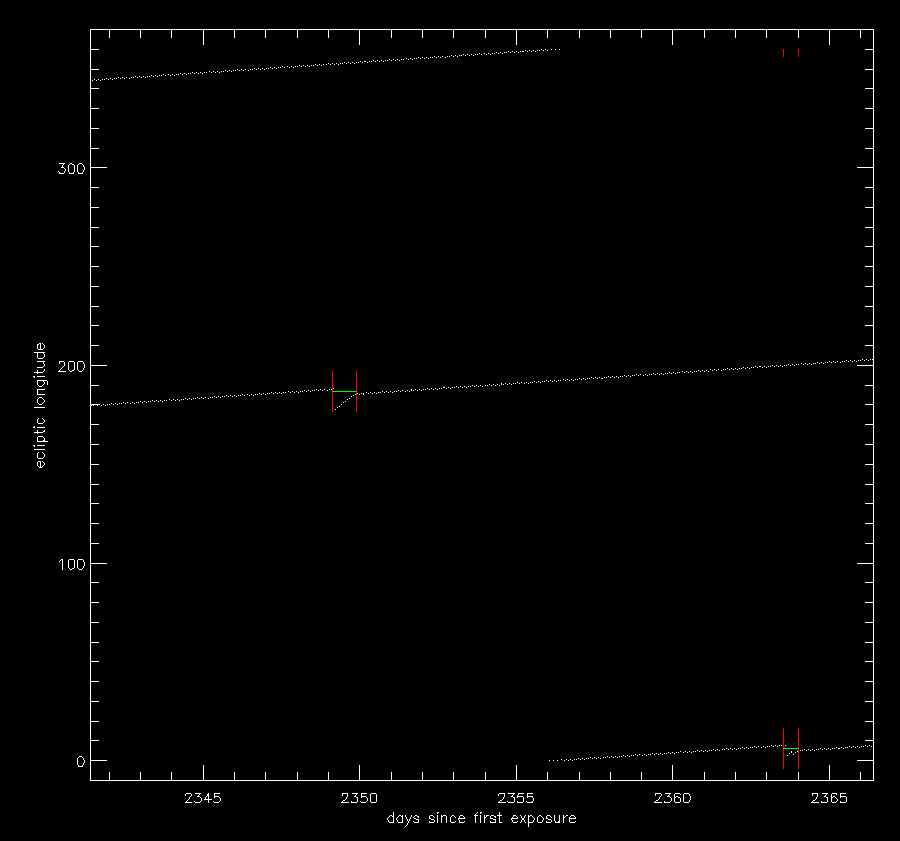Click the x-axis tick label 2360
The height and width of the screenshot is (841, 900).
tap(673, 798)
